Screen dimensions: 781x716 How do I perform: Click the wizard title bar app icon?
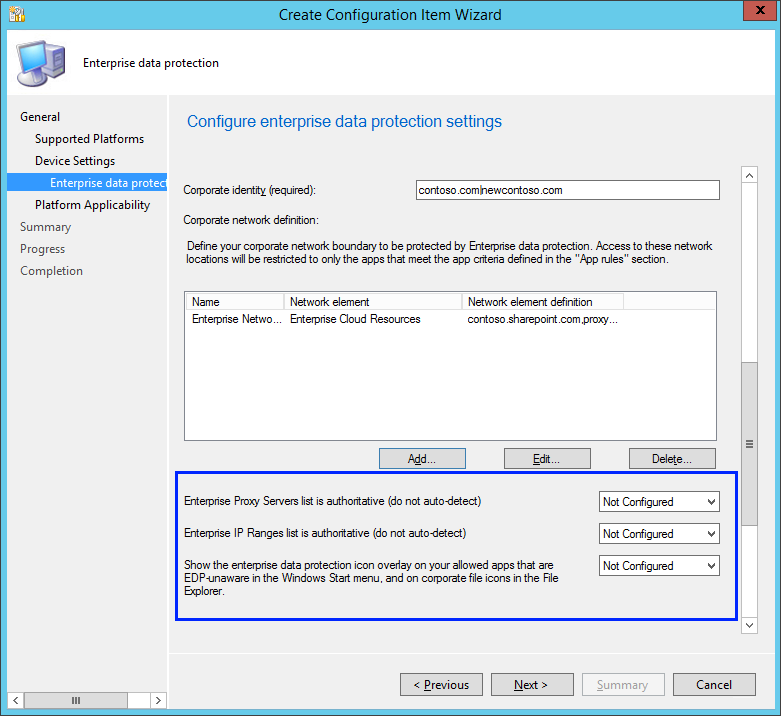click(16, 14)
